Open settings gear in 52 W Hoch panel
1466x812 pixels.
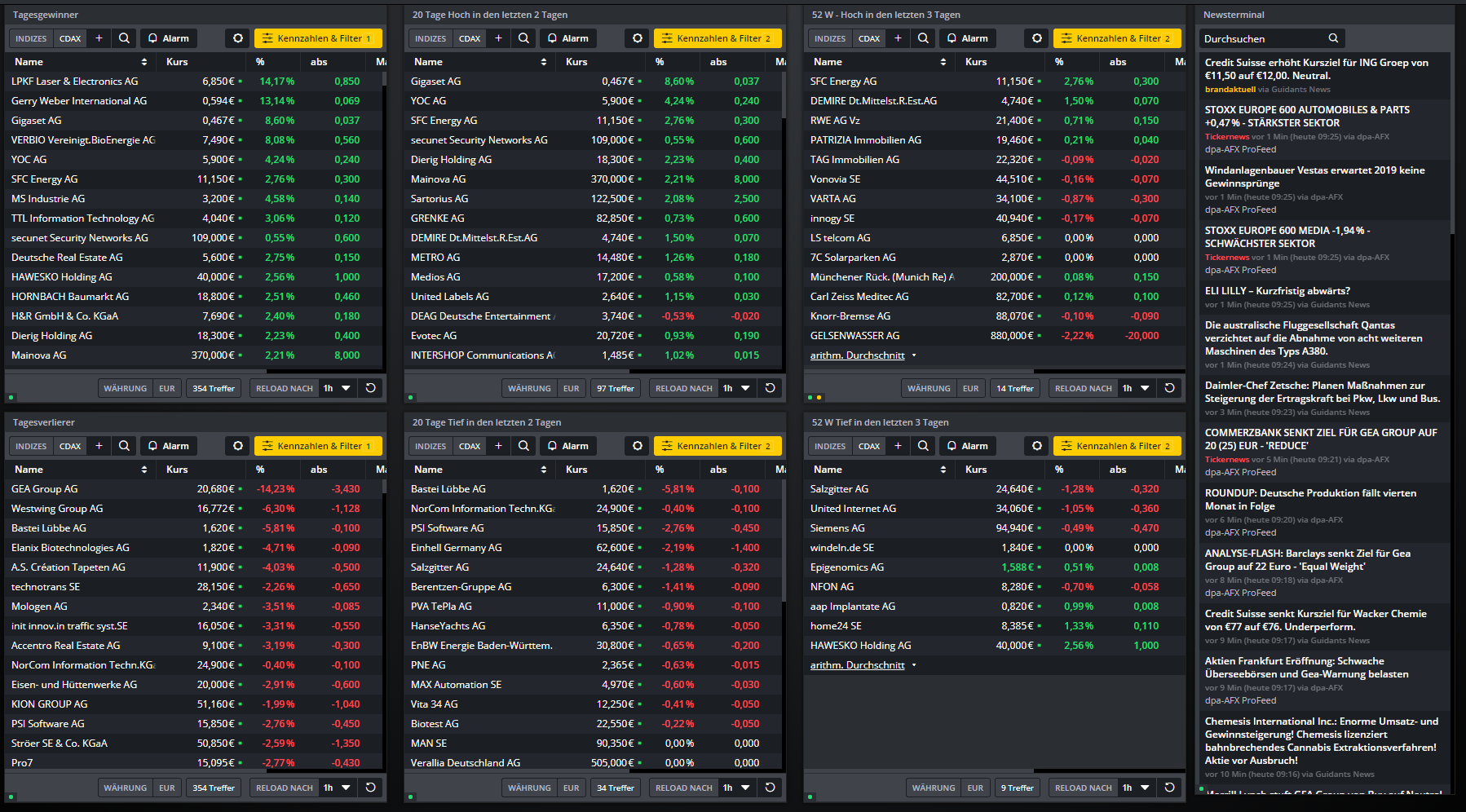click(x=1037, y=38)
